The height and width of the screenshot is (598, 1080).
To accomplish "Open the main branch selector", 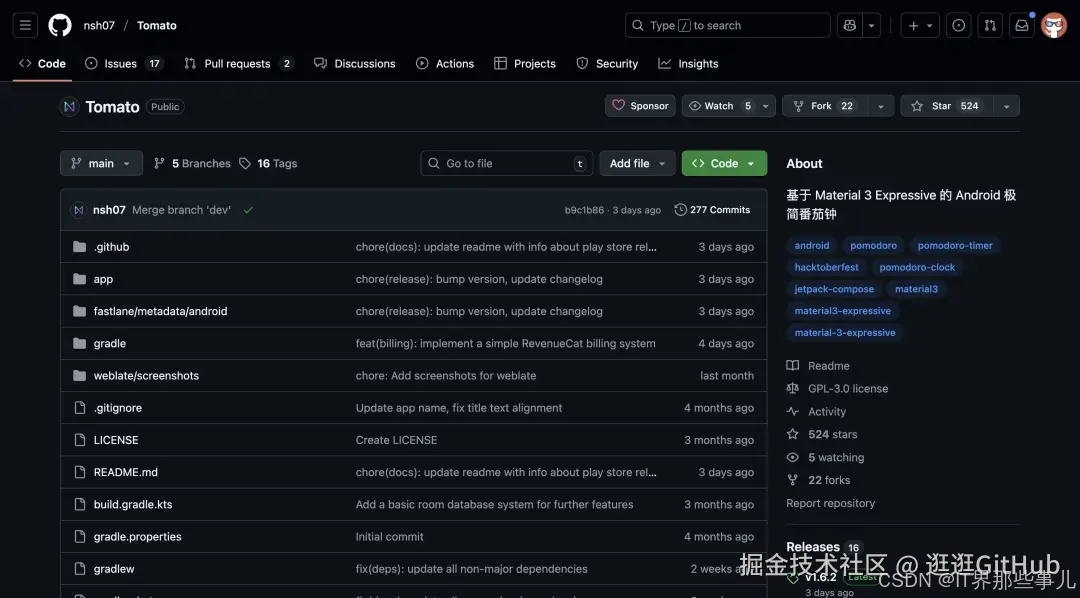I will click(x=101, y=163).
